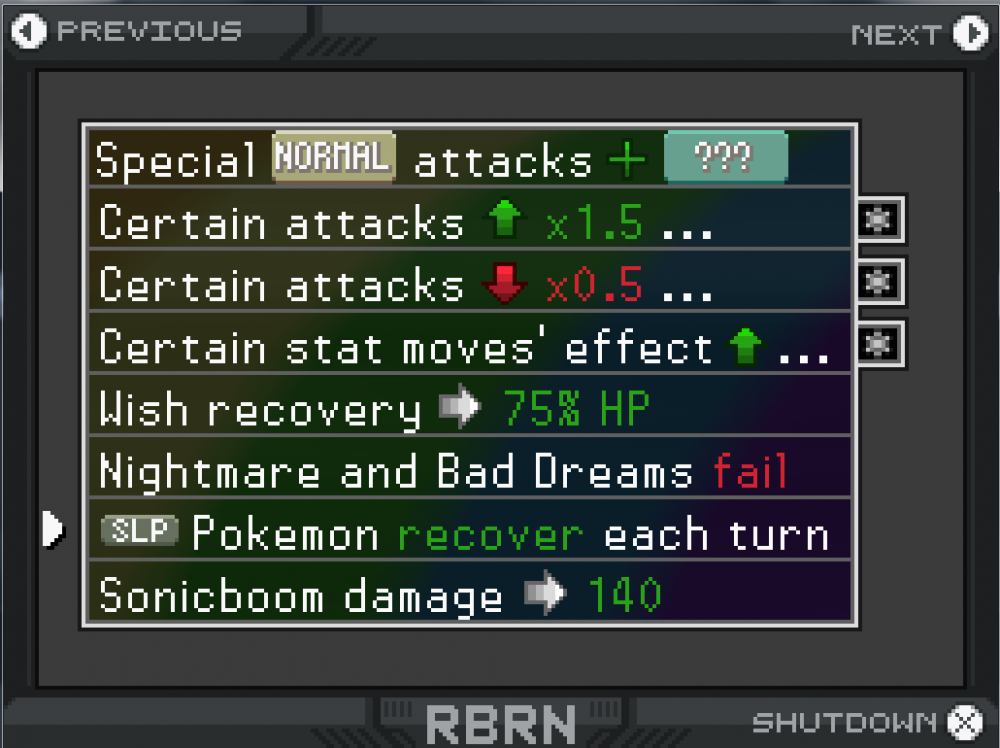Click the Next right-arrow icon

coord(971,33)
